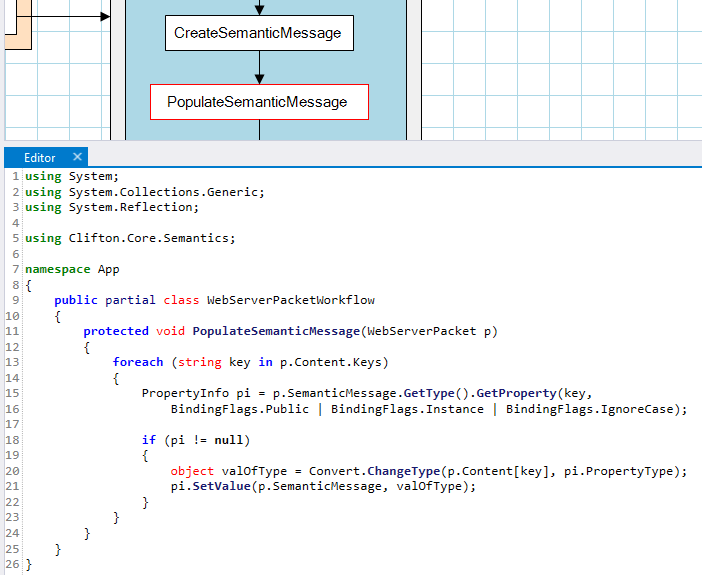The width and height of the screenshot is (702, 575).
Task: Click 'PropertyInfo pi' on line 15
Action: [196, 393]
